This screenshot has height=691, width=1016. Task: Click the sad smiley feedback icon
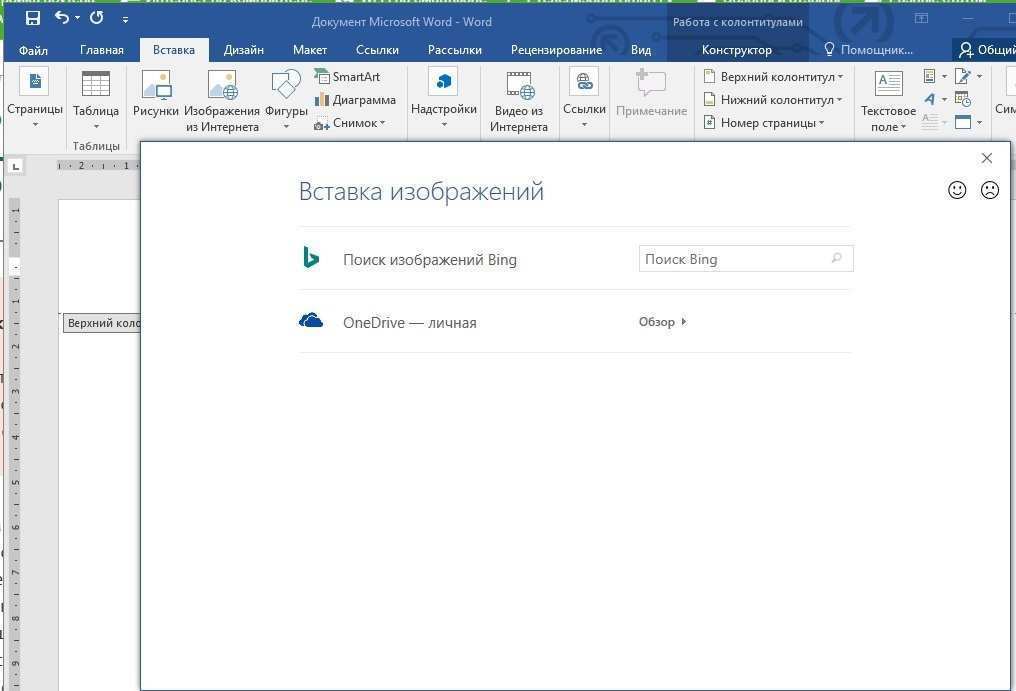coord(990,190)
